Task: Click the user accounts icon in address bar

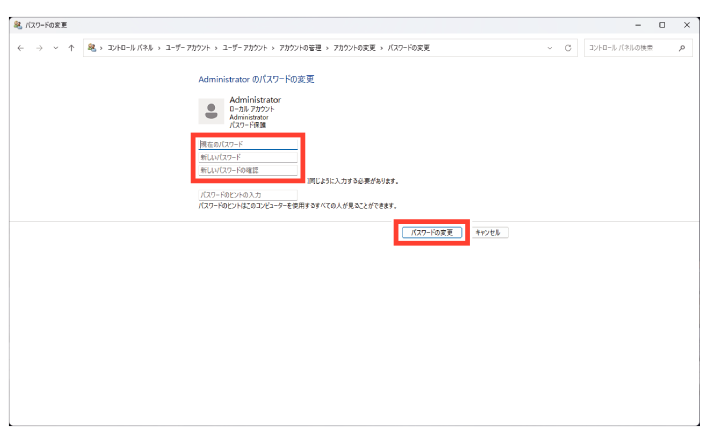Action: pos(92,47)
